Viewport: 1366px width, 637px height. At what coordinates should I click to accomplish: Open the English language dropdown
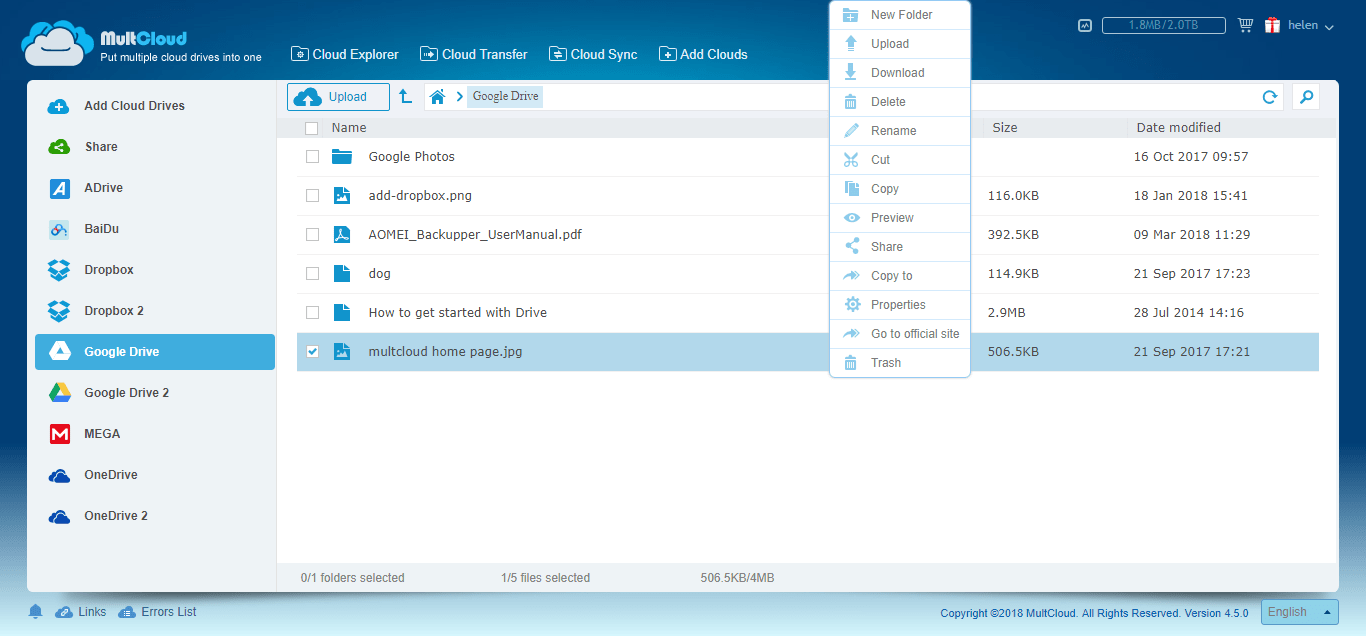pyautogui.click(x=1299, y=612)
